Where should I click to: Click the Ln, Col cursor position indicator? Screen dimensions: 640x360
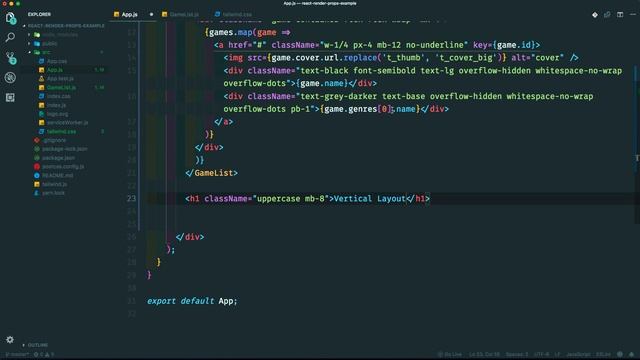click(x=484, y=355)
